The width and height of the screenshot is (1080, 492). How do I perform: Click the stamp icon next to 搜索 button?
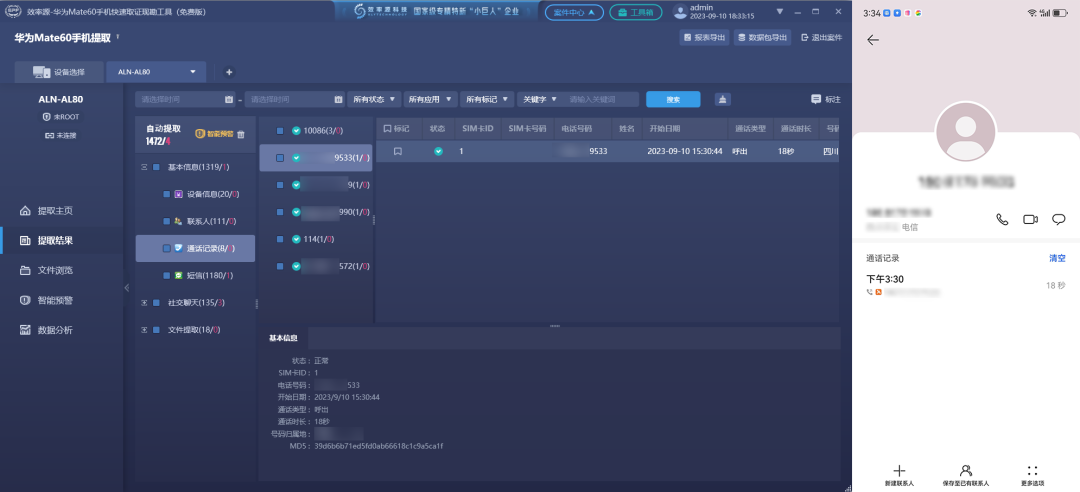click(722, 99)
